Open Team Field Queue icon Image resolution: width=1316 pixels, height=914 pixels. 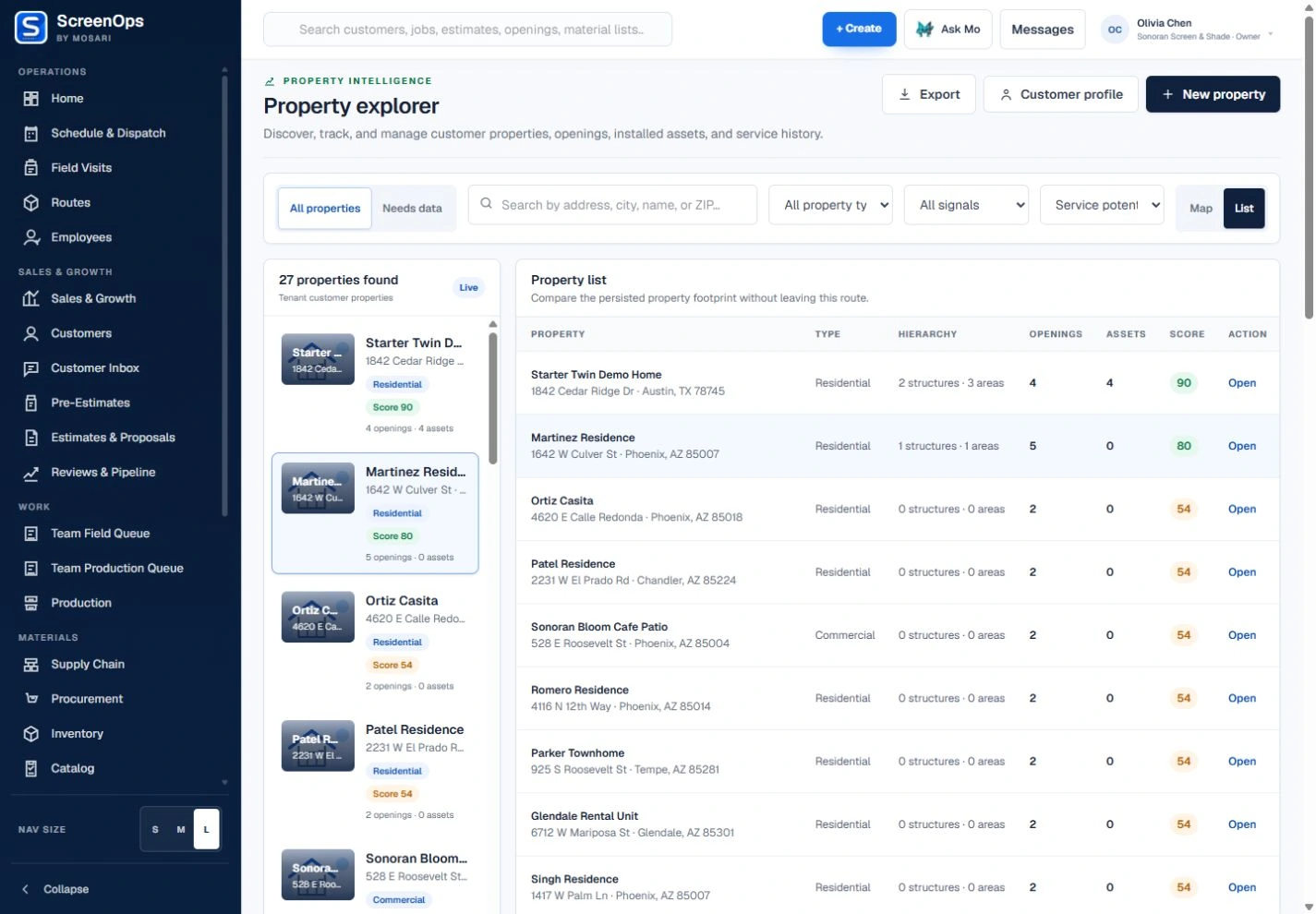30,534
